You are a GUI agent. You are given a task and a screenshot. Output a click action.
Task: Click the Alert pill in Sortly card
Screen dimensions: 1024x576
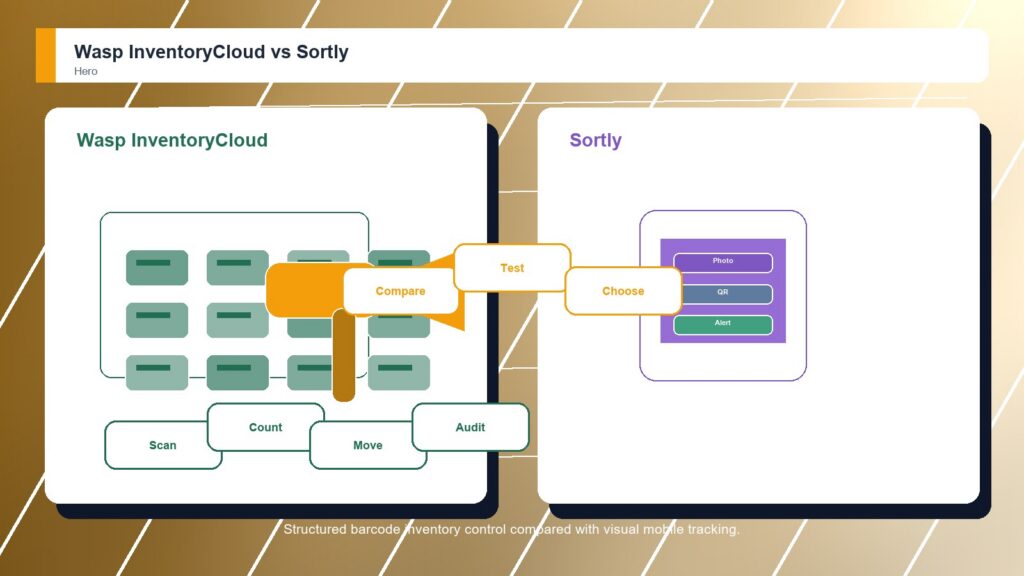tap(723, 325)
